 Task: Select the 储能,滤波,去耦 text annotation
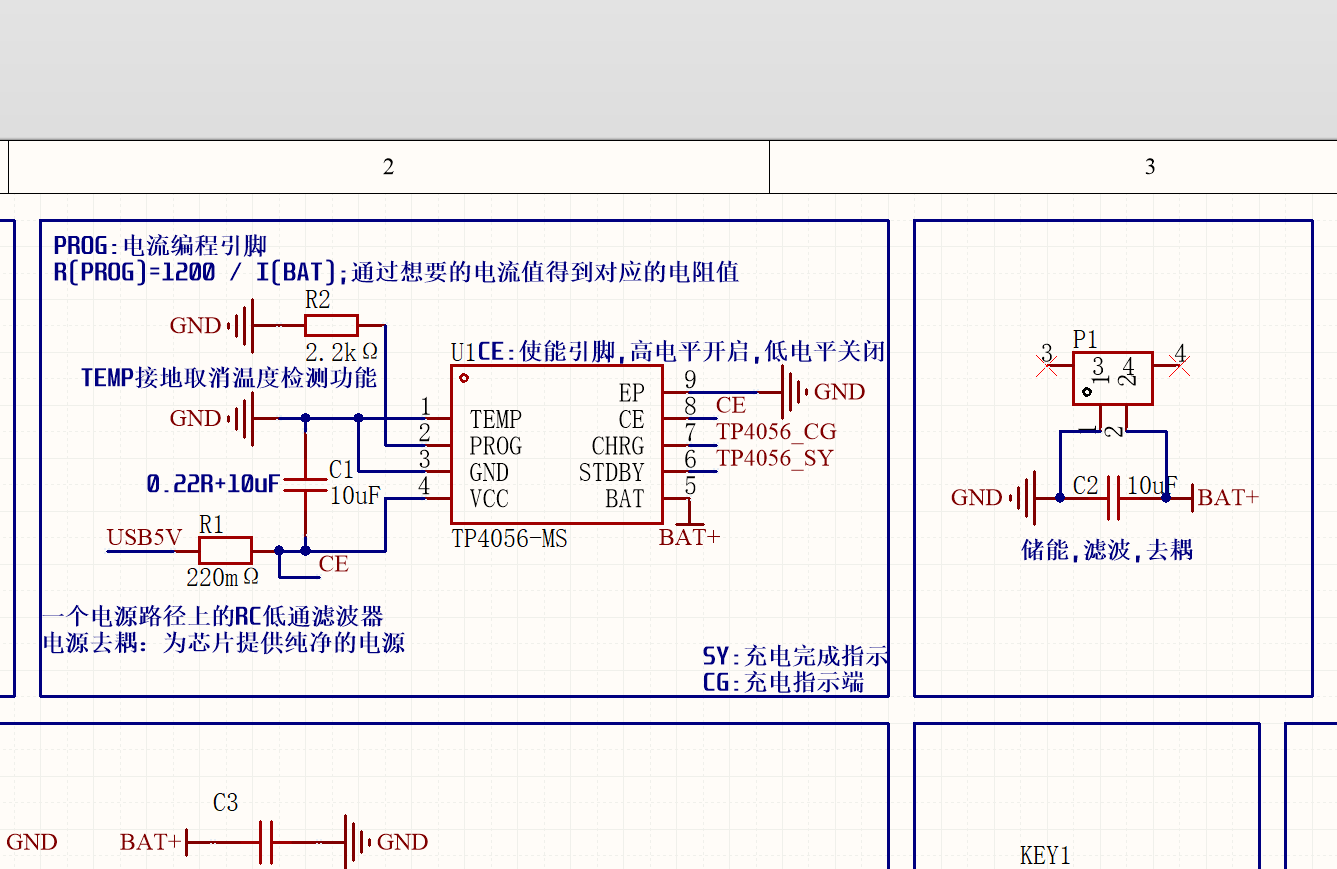pyautogui.click(x=1106, y=550)
